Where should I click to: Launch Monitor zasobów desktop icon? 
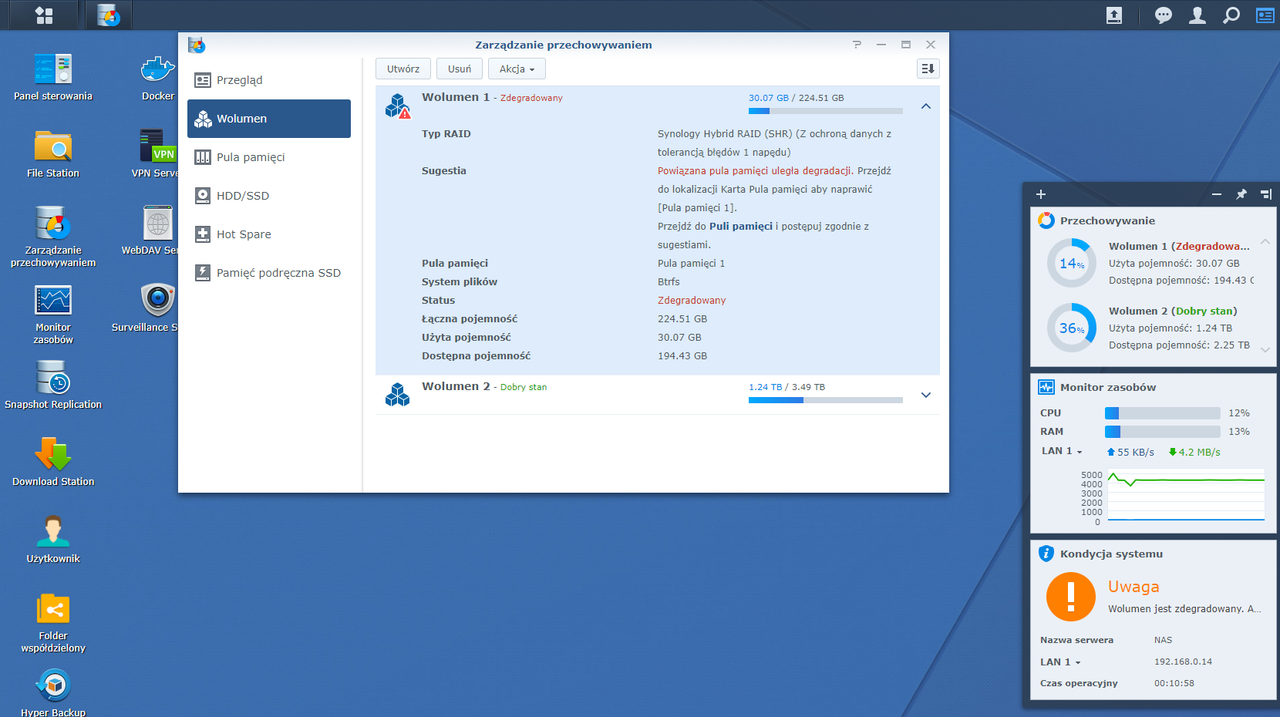[x=53, y=314]
